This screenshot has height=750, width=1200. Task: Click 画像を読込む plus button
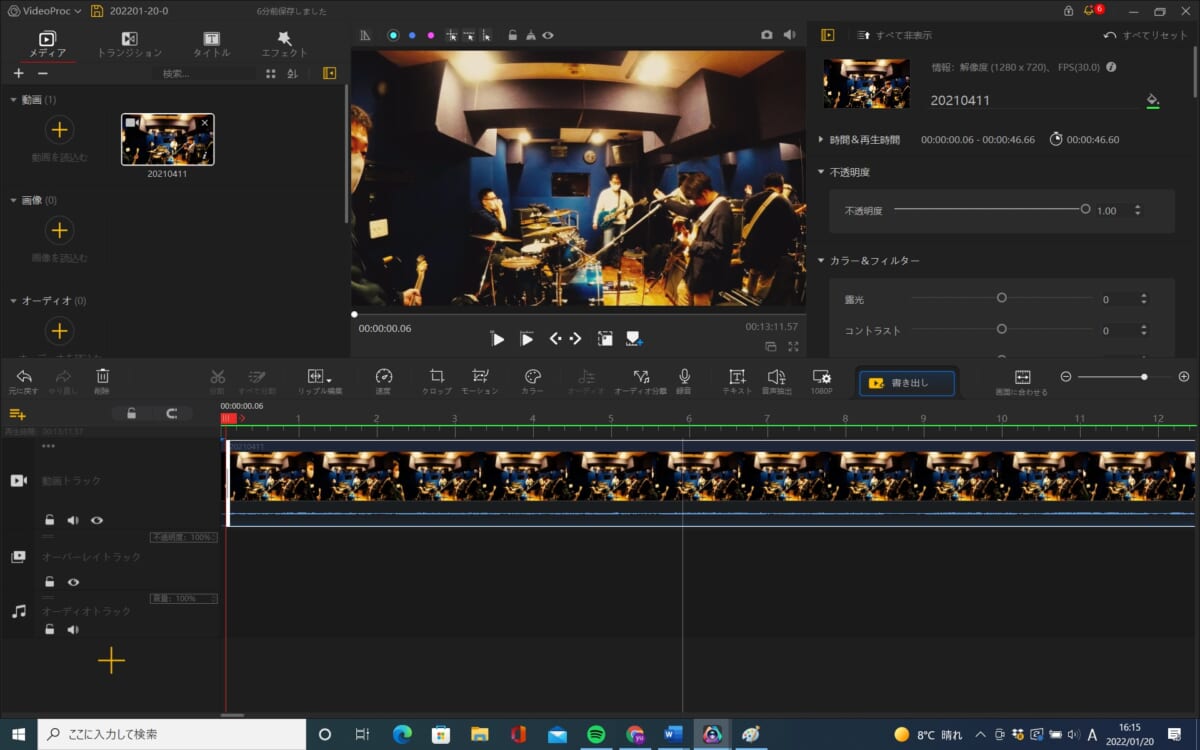point(60,231)
